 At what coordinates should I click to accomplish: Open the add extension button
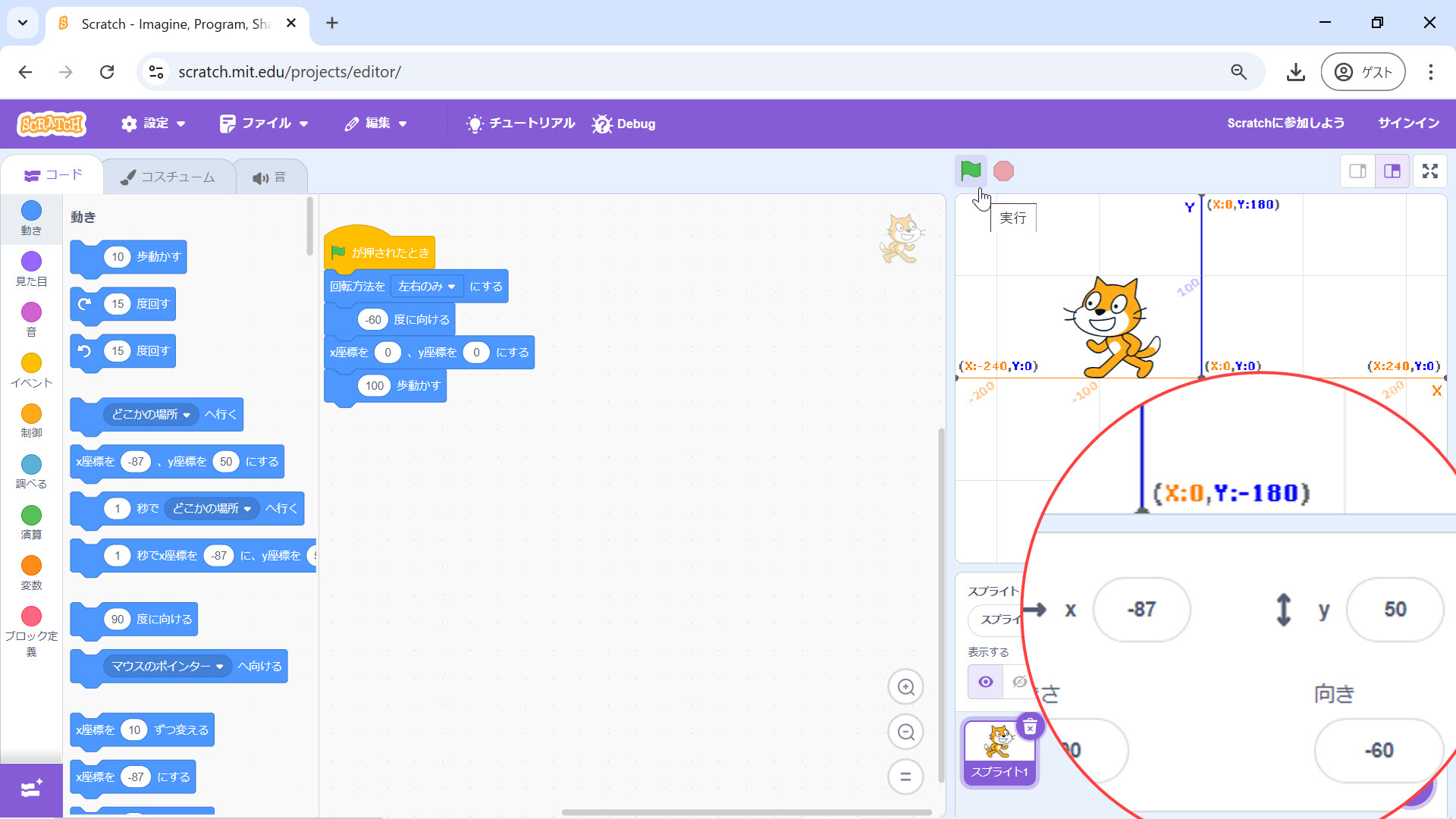(31, 789)
